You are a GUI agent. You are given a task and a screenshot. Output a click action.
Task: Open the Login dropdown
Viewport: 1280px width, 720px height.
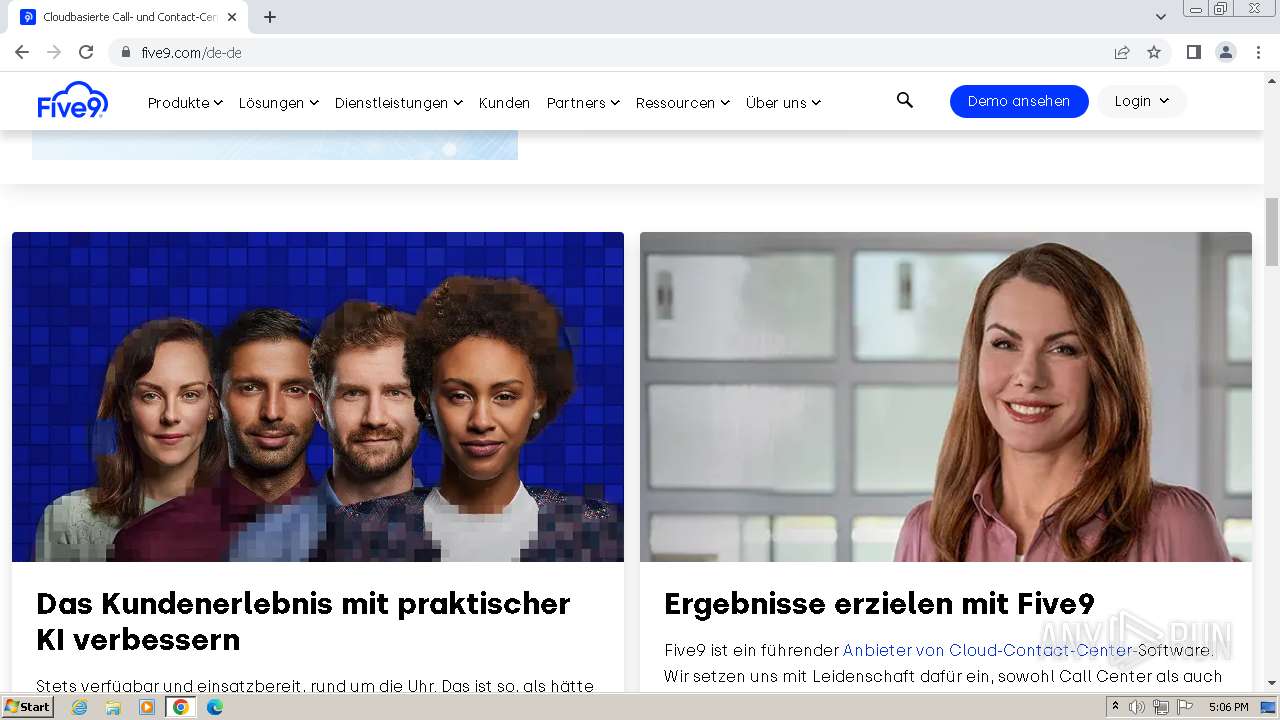pyautogui.click(x=1142, y=101)
